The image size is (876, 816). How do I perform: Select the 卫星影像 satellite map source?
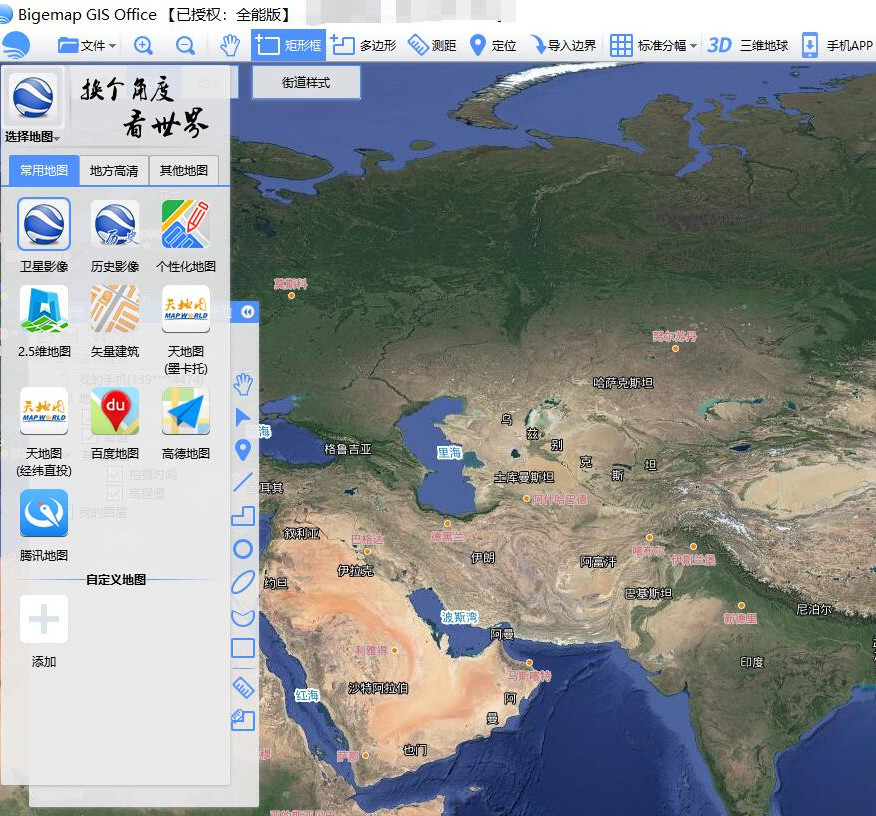coord(44,224)
